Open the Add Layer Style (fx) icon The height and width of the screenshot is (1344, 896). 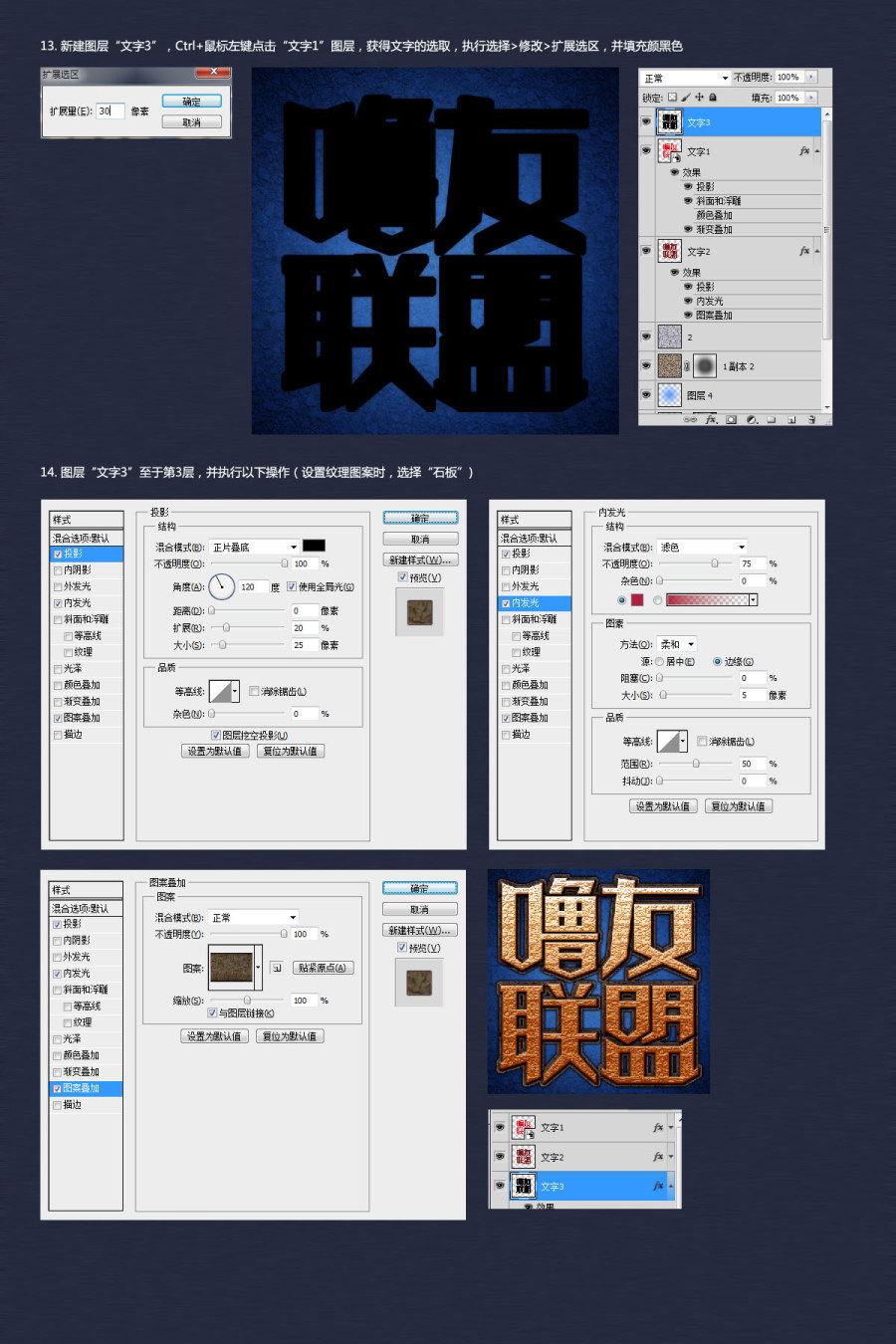(710, 419)
